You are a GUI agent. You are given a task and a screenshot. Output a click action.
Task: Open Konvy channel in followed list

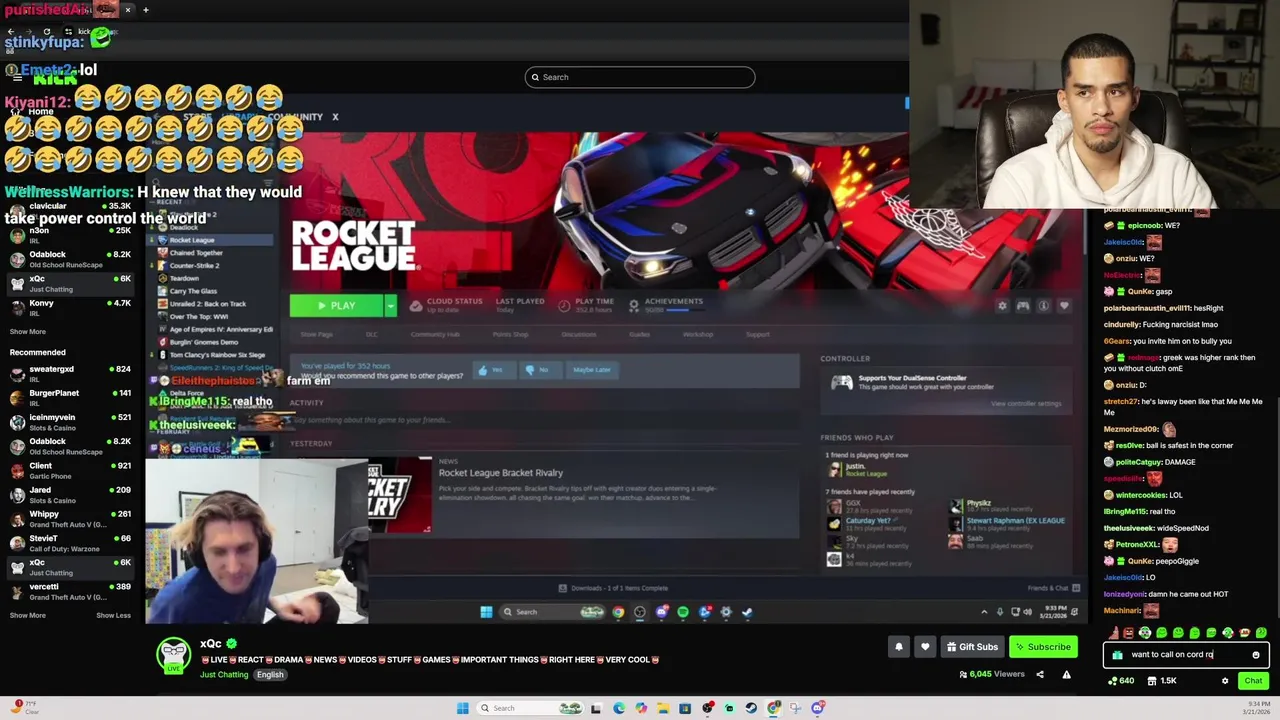point(69,309)
